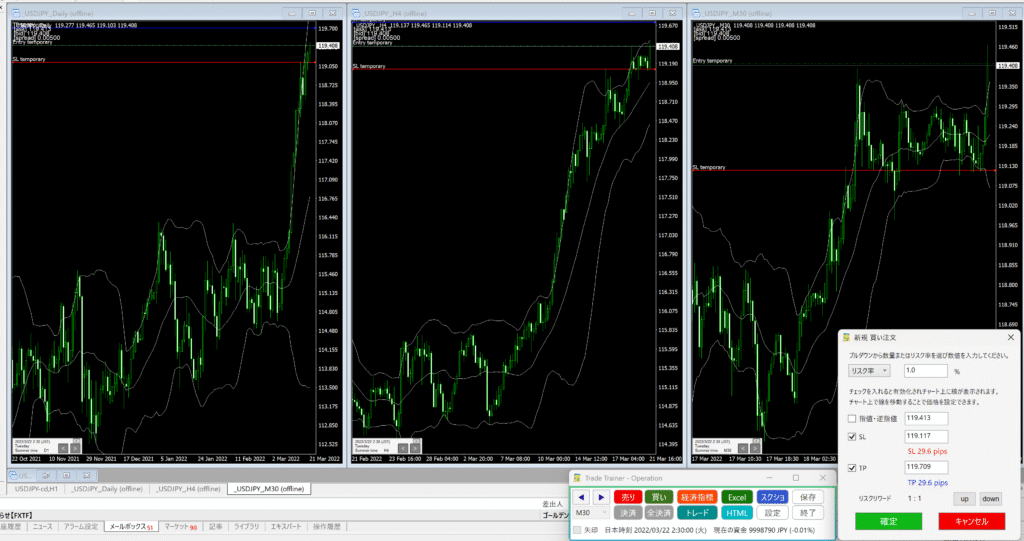Click the 現在の資金 9998790 JPY text
The height and width of the screenshot is (541, 1024).
click(x=764, y=531)
